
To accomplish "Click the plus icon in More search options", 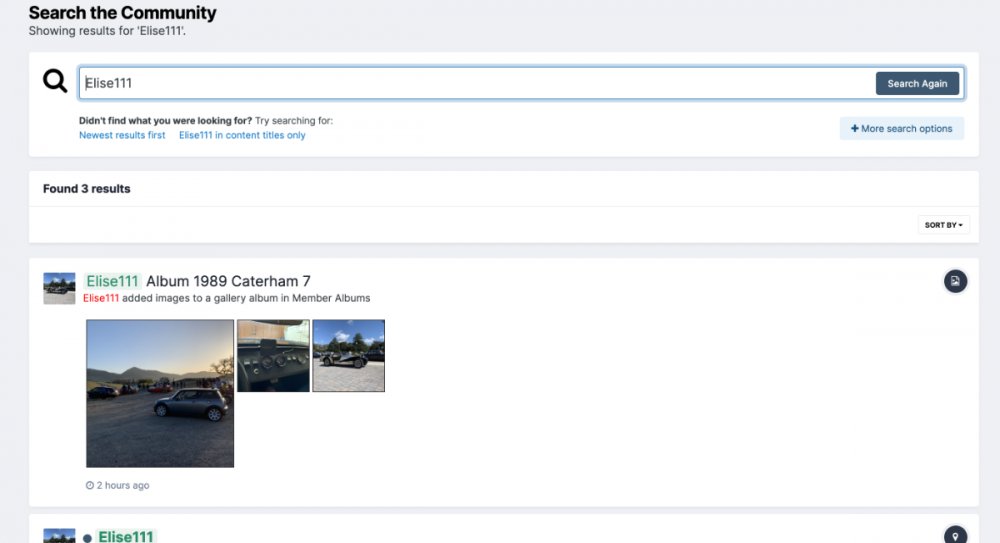I will pyautogui.click(x=855, y=129).
